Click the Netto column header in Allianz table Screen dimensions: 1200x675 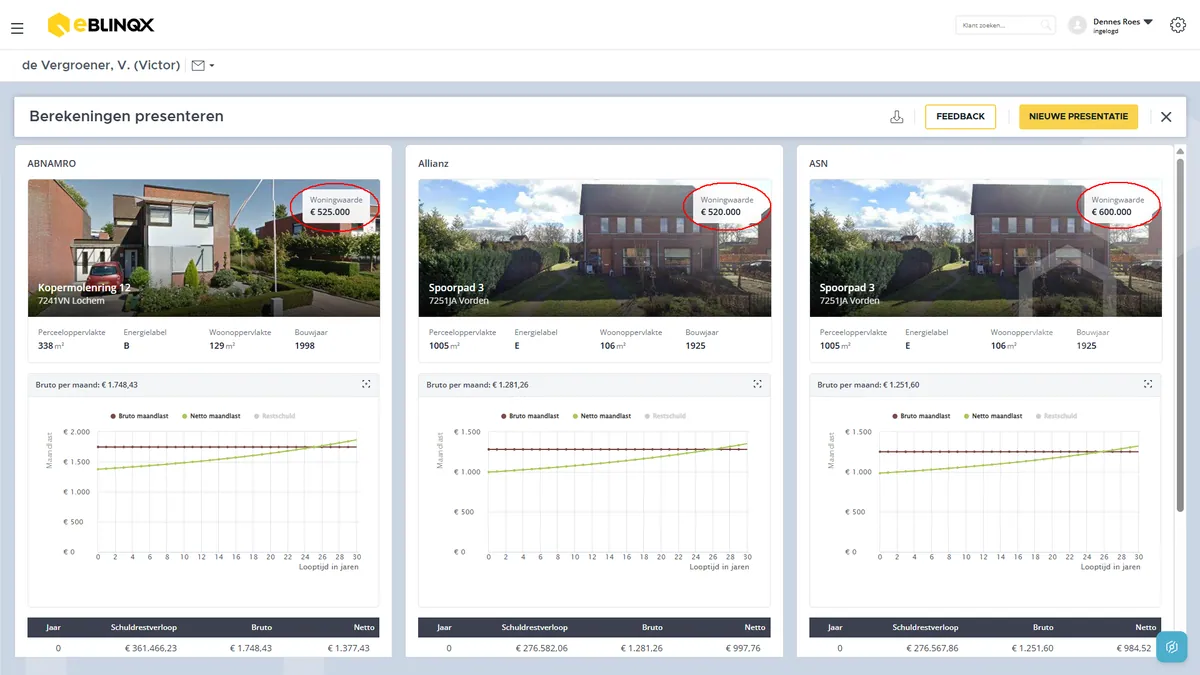click(x=755, y=627)
